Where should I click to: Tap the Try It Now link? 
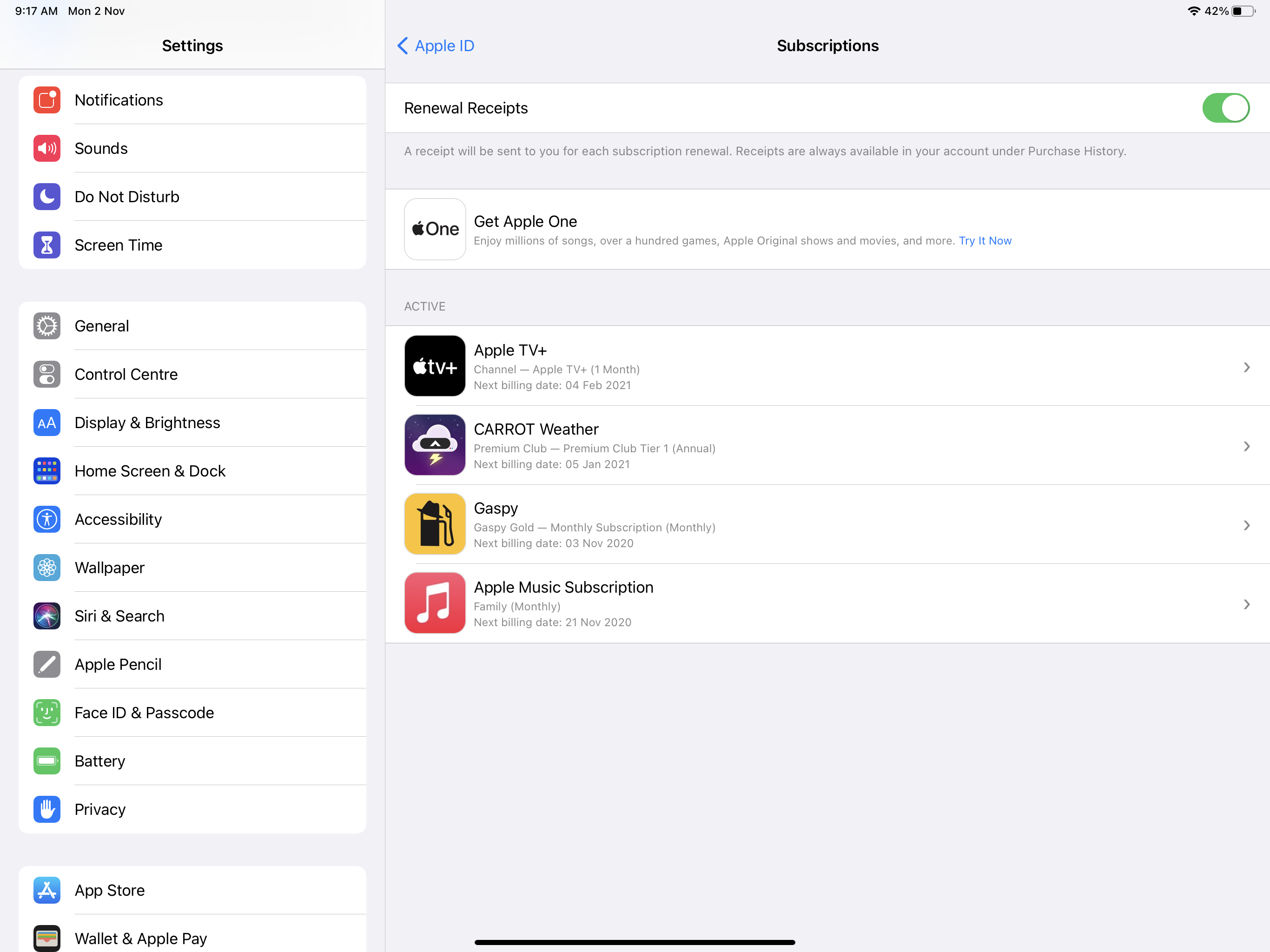(x=985, y=241)
